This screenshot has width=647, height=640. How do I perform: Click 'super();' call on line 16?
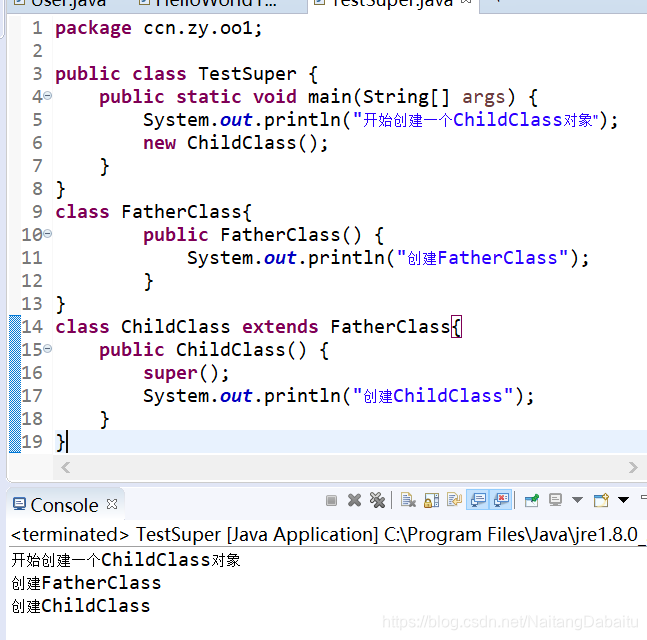click(x=186, y=373)
